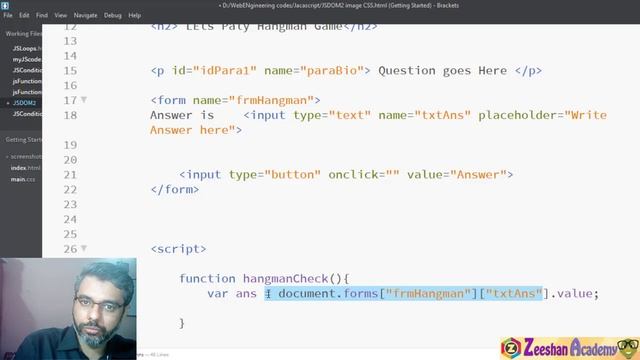The height and width of the screenshot is (360, 640).
Task: Click the webcam video overlay
Action: point(68,309)
